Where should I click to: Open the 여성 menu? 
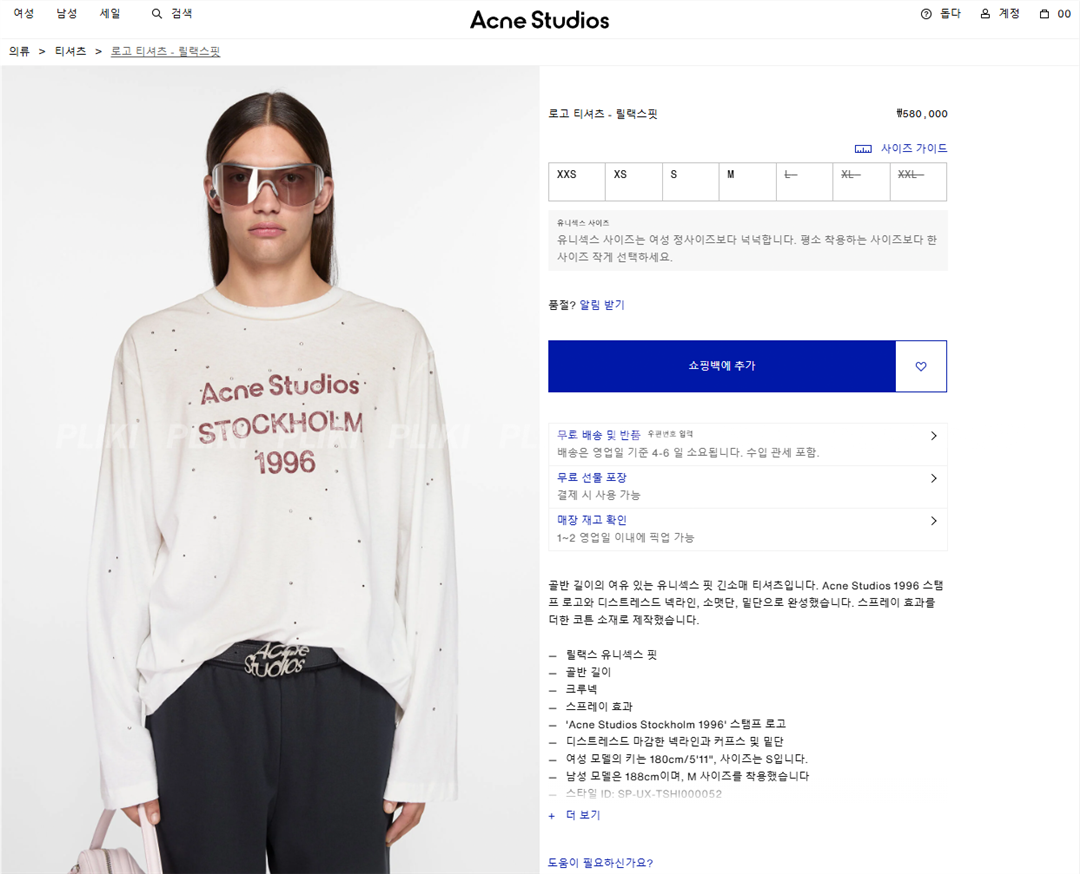(x=23, y=13)
